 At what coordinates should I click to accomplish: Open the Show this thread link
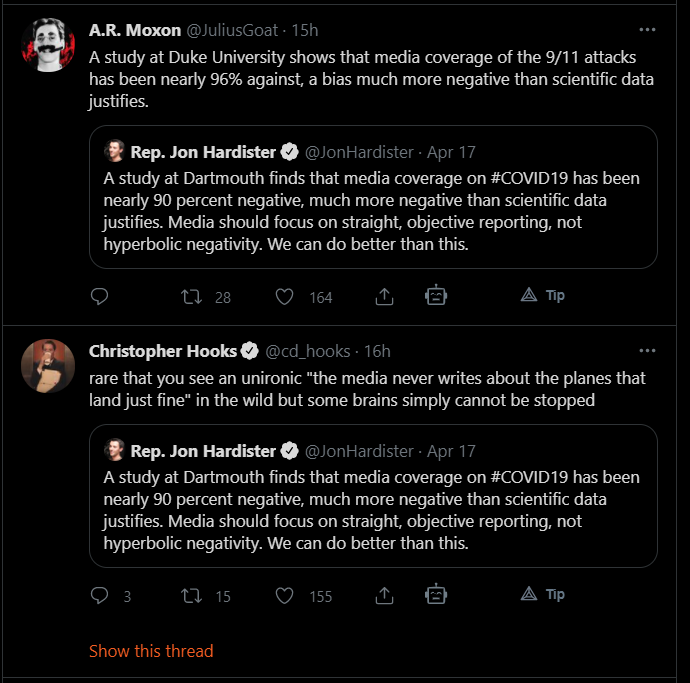[151, 651]
